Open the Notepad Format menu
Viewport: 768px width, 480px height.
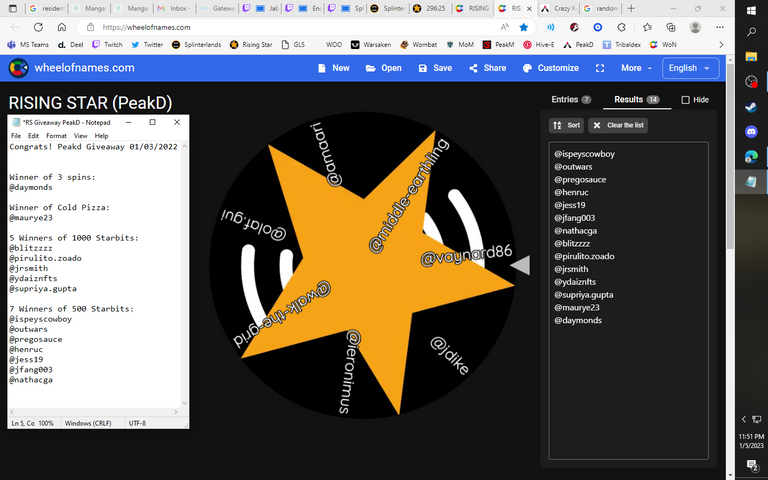click(56, 136)
